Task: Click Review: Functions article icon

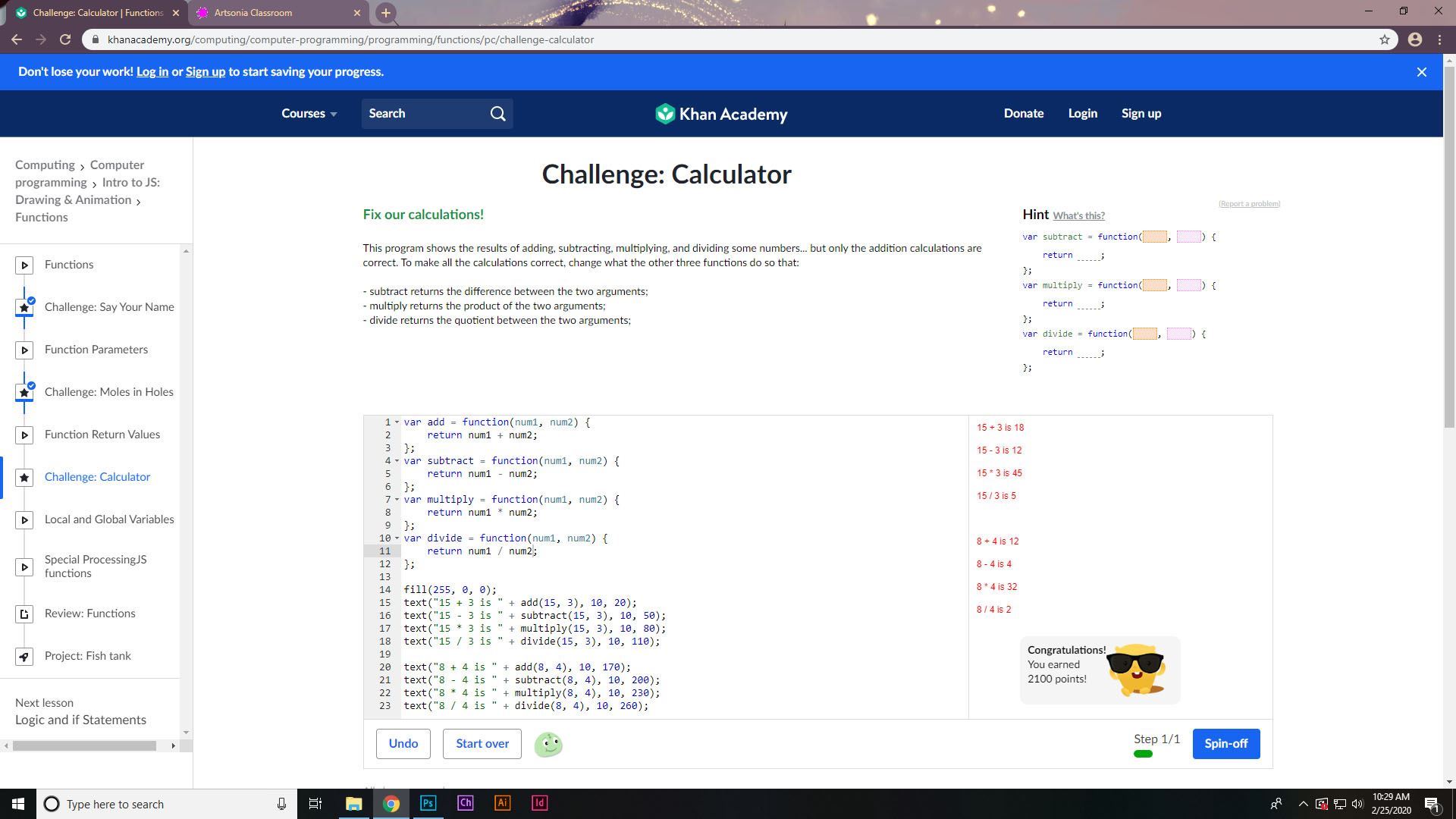Action: click(24, 613)
